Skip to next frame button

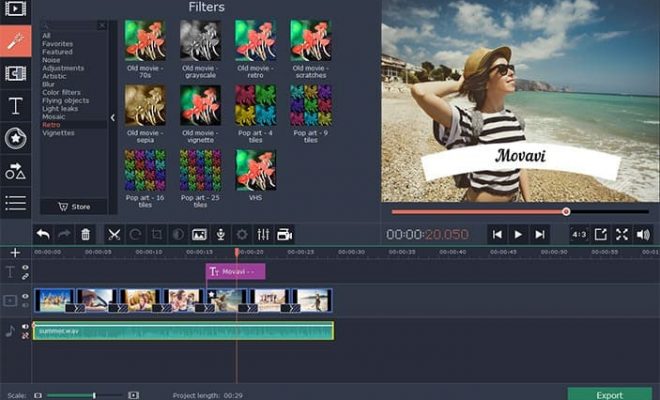point(540,234)
